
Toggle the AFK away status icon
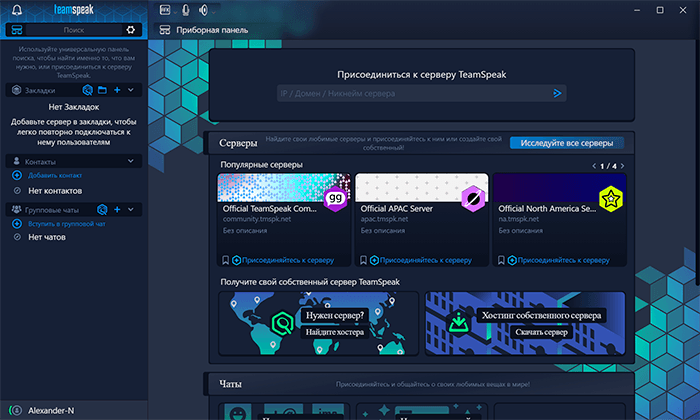[x=165, y=10]
